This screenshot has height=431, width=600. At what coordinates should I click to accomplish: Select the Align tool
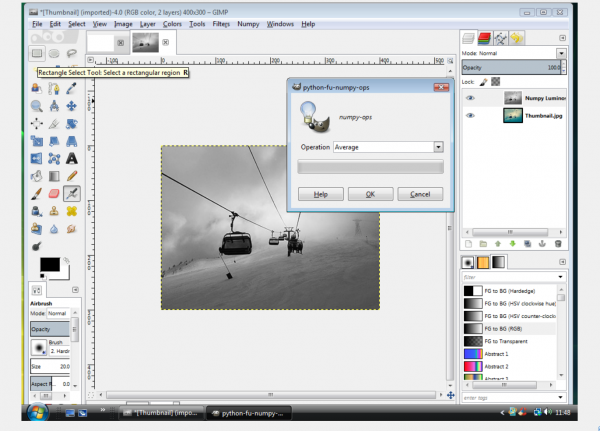tap(37, 124)
